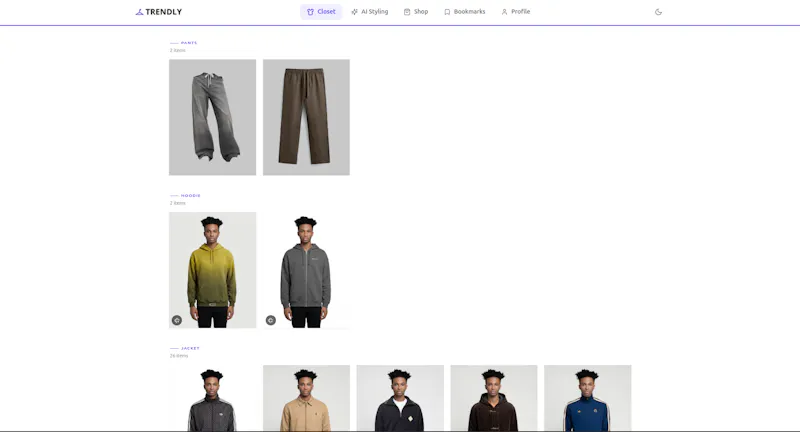Viewport: 800px width, 432px height.
Task: Open the Shop tab
Action: [x=416, y=12]
